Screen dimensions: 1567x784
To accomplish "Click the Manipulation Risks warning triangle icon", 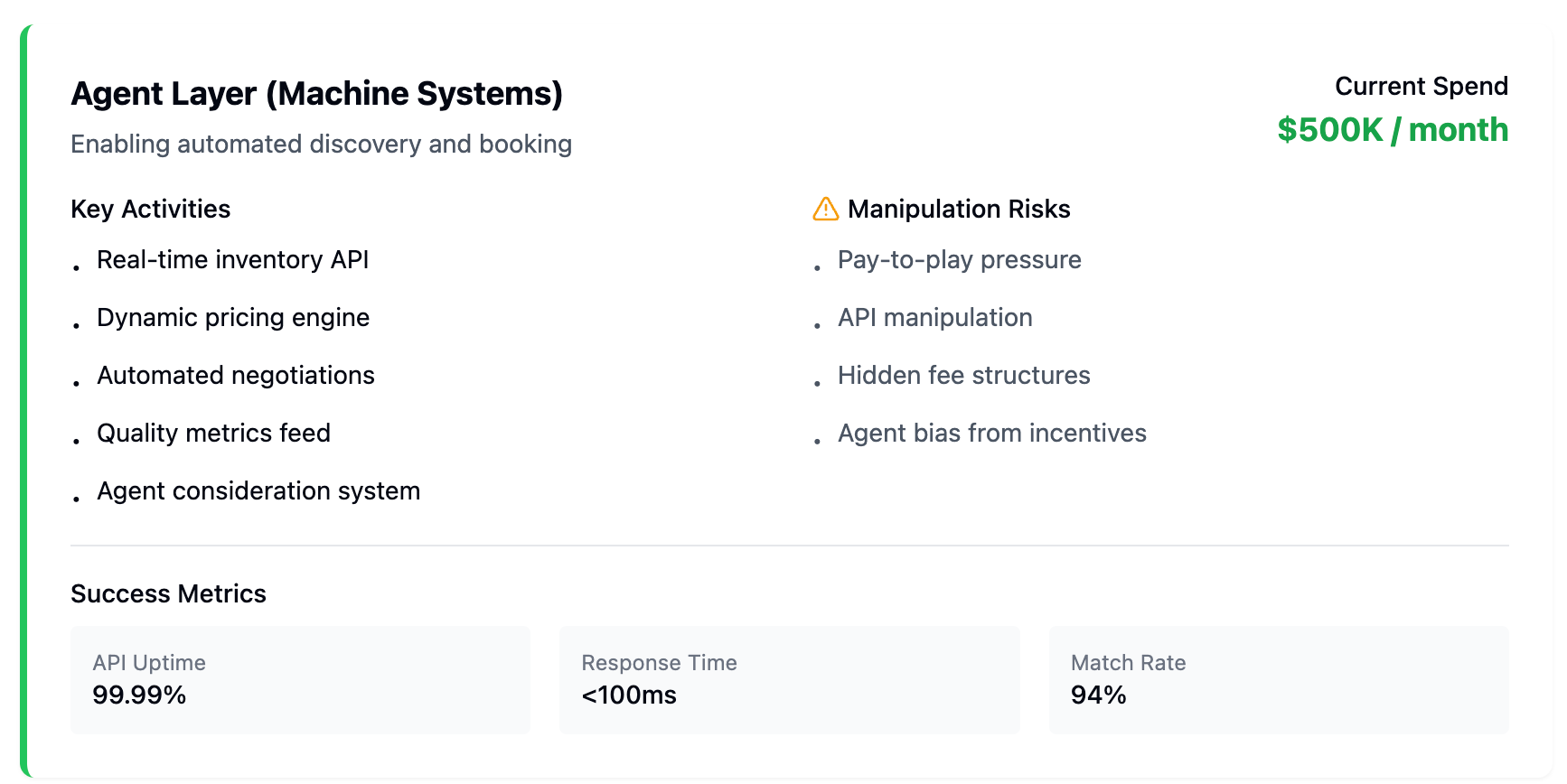I will point(825,209).
